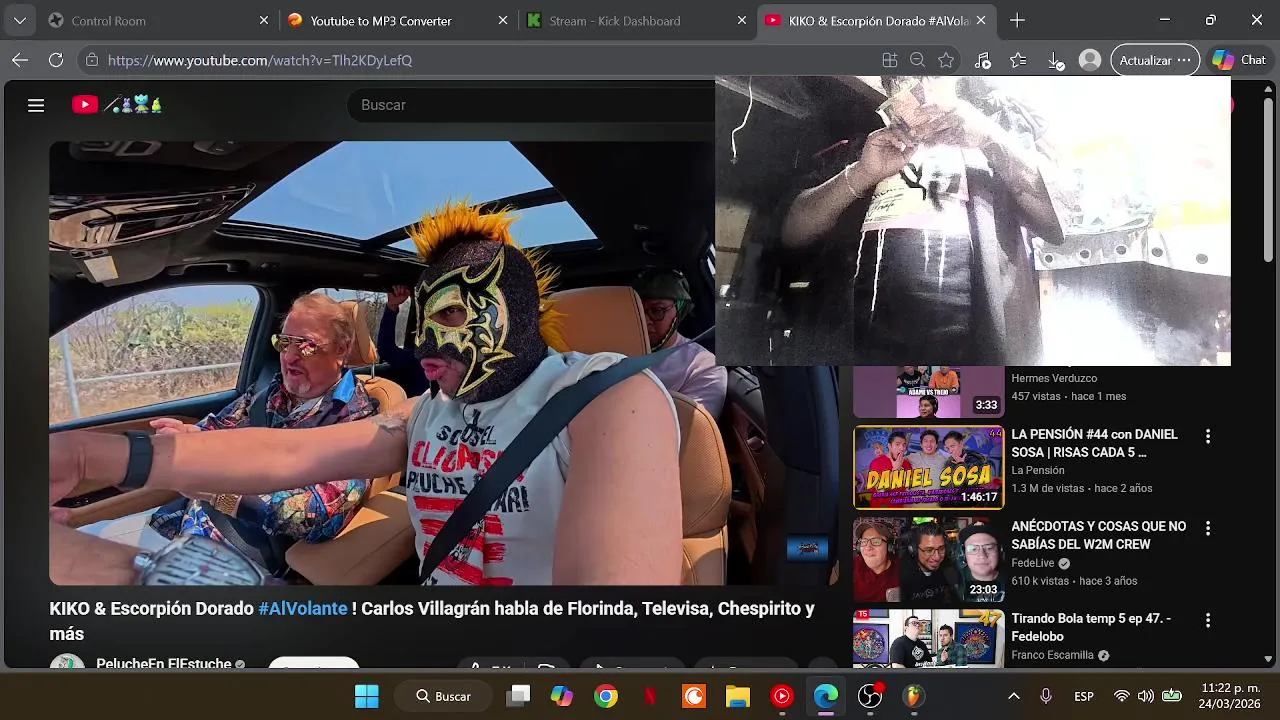
Task: Open ANÉCDOTAS Y COSAS QUE NO SABÍAS title
Action: pos(1099,535)
